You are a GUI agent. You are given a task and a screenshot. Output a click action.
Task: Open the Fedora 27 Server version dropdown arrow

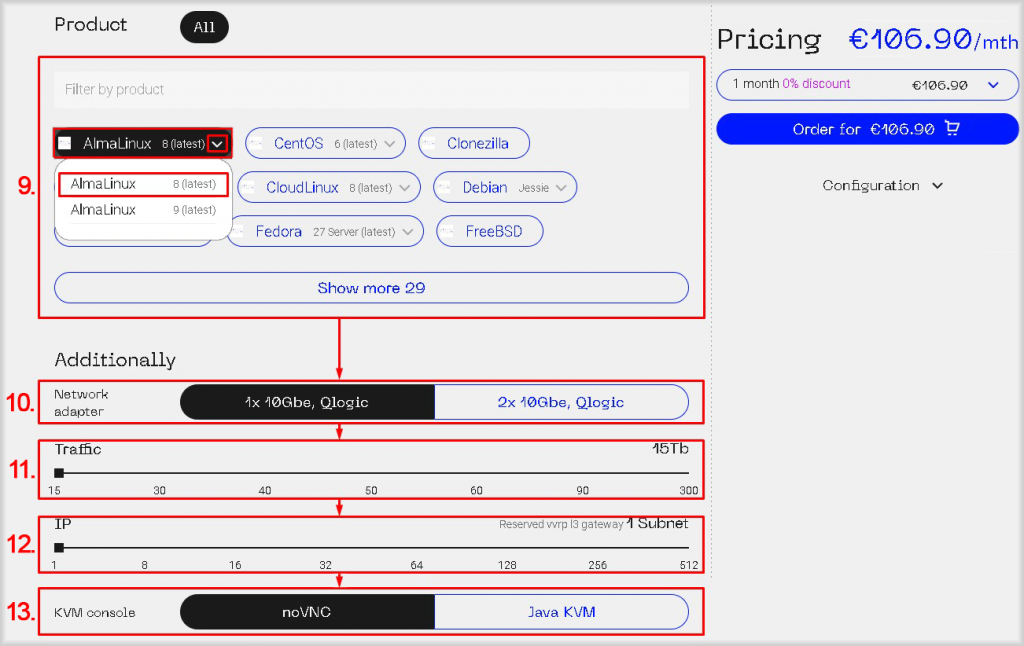tap(408, 231)
